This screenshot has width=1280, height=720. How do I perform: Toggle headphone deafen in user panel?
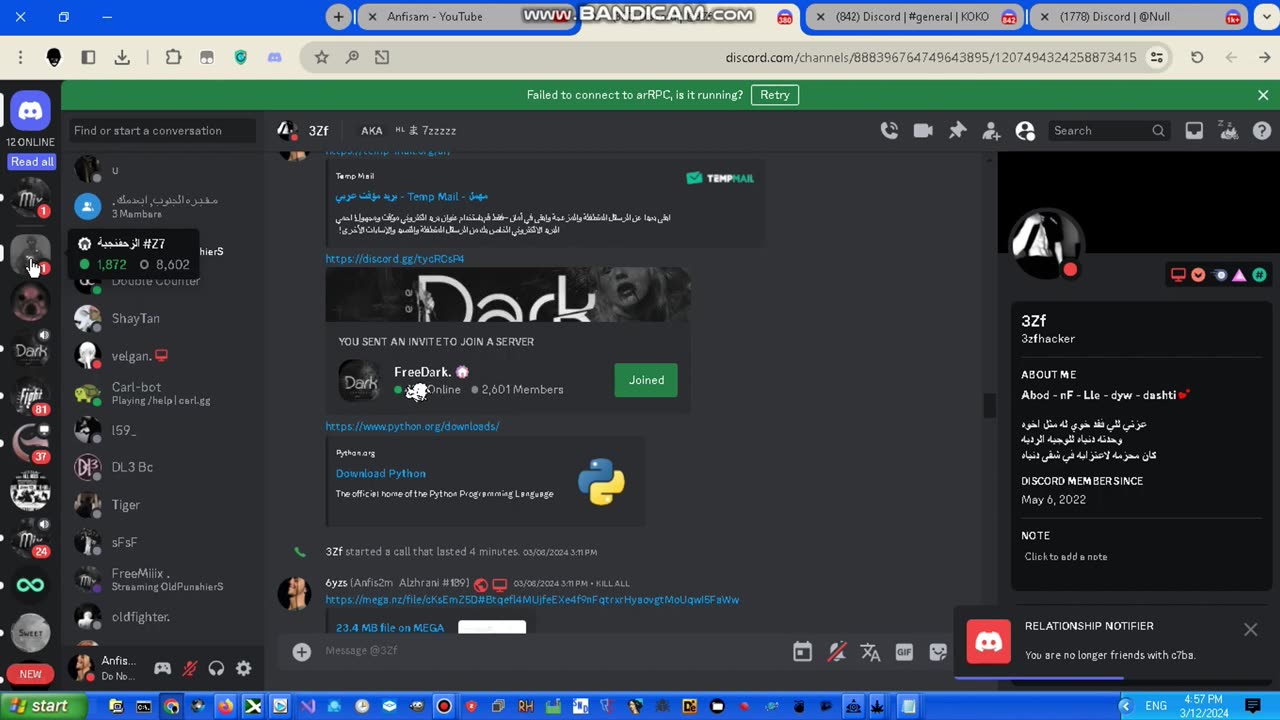tap(216, 668)
